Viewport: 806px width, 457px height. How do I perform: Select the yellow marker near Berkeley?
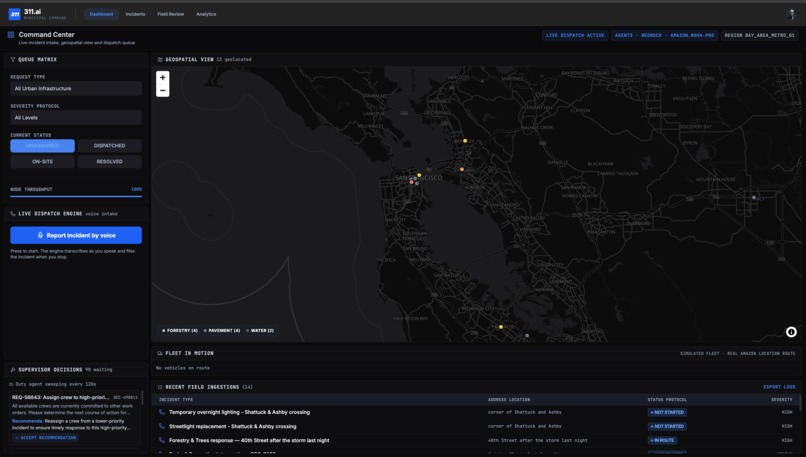click(x=465, y=141)
